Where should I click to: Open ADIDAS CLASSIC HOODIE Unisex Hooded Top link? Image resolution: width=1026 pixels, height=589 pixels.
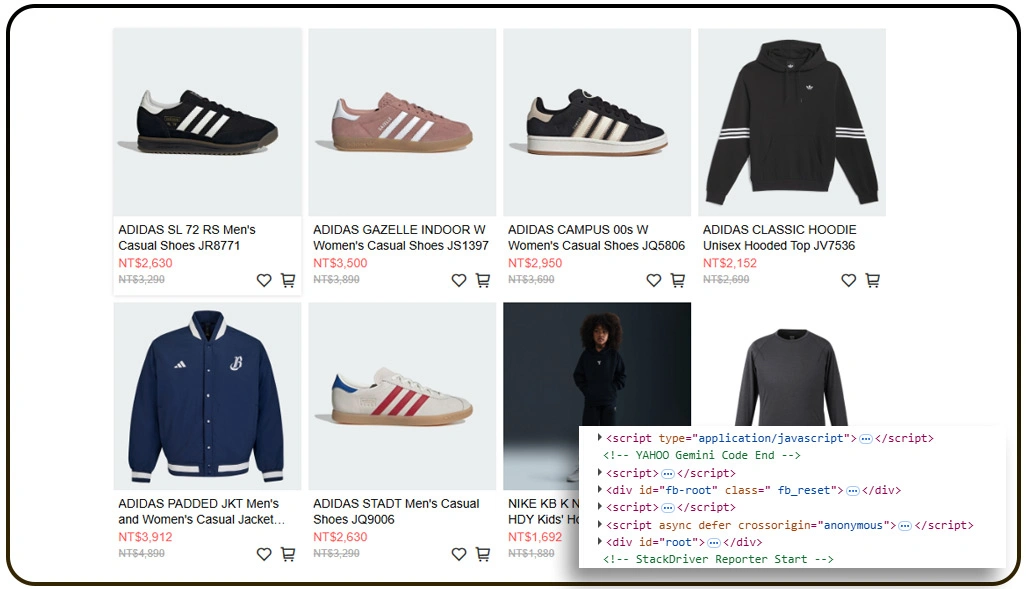(779, 238)
